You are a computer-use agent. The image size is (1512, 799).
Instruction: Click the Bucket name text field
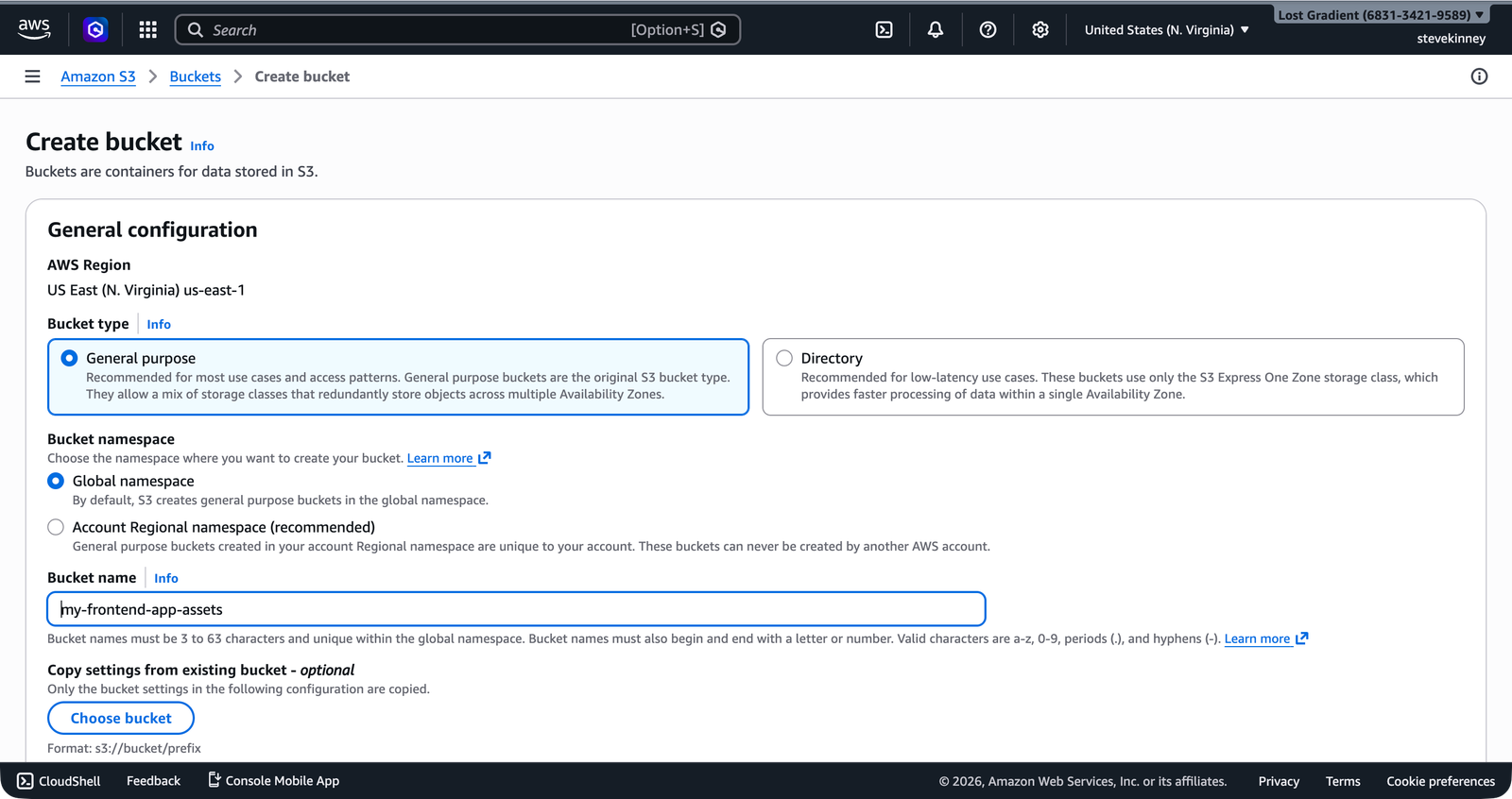point(516,609)
